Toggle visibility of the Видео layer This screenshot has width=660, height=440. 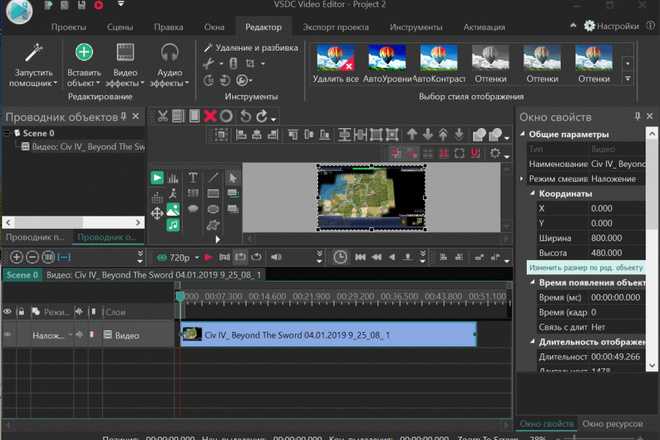(8, 335)
